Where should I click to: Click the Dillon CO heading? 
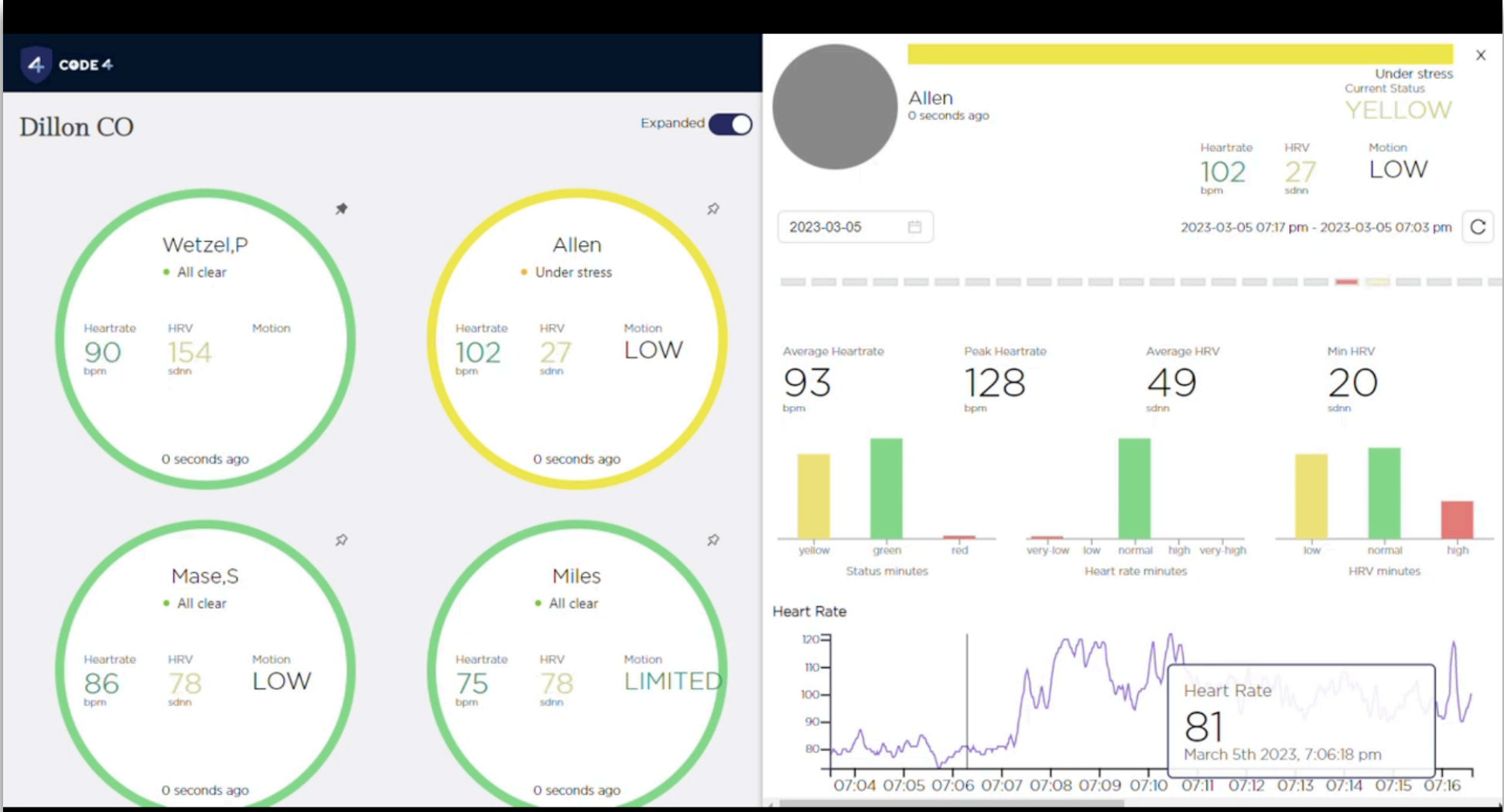[77, 127]
